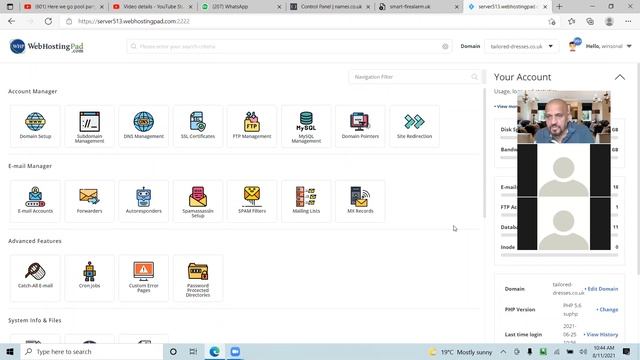Click the Edit Domain link

point(602,289)
